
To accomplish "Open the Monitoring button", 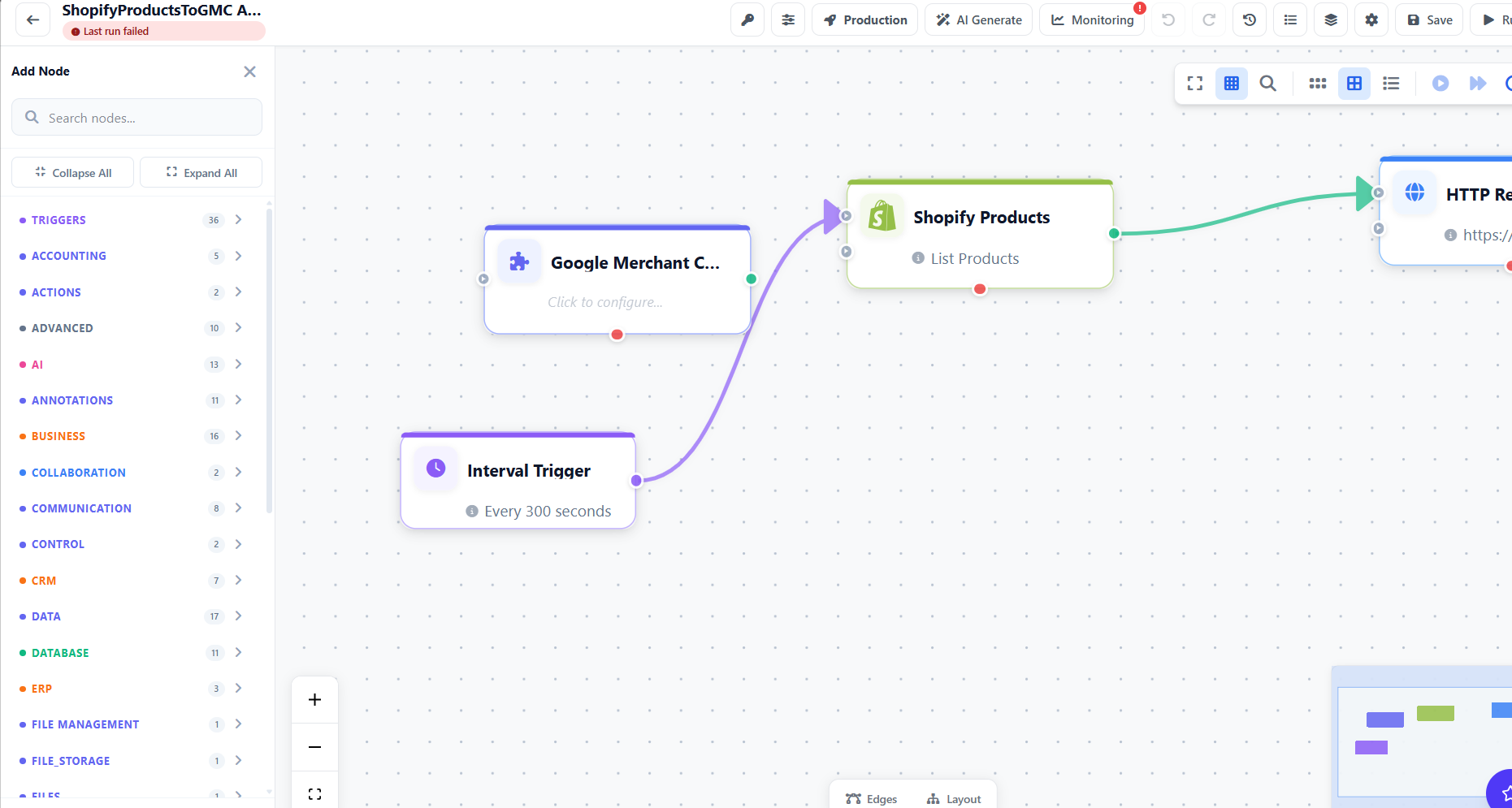I will coord(1092,20).
